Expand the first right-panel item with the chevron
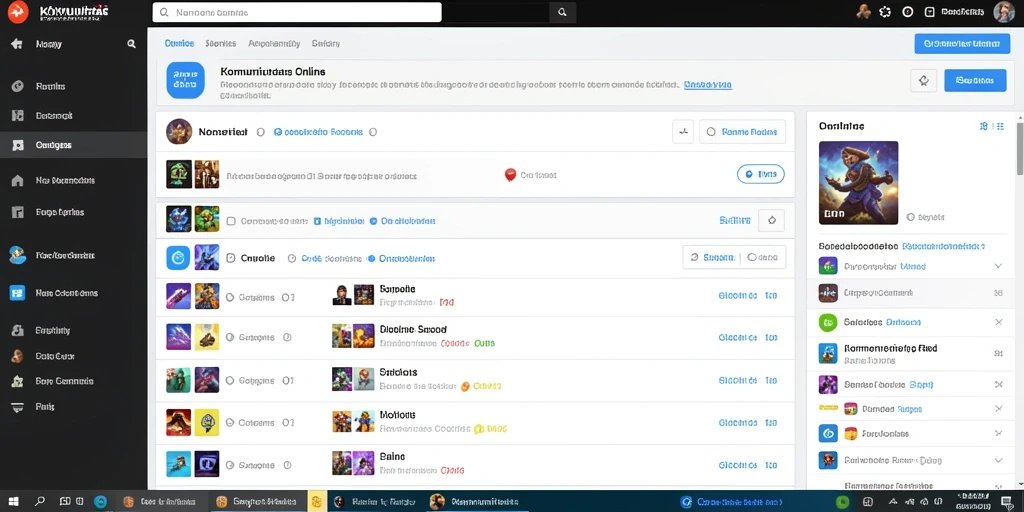This screenshot has height=512, width=1024. (x=998, y=266)
